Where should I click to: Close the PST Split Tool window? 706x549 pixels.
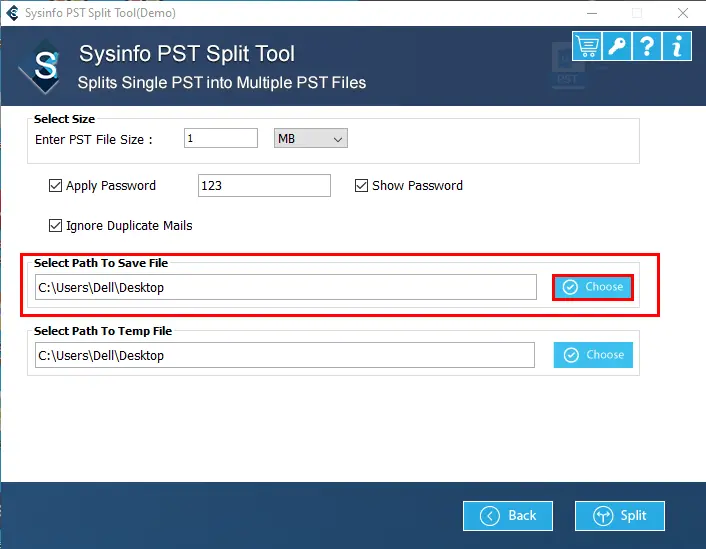pos(683,12)
